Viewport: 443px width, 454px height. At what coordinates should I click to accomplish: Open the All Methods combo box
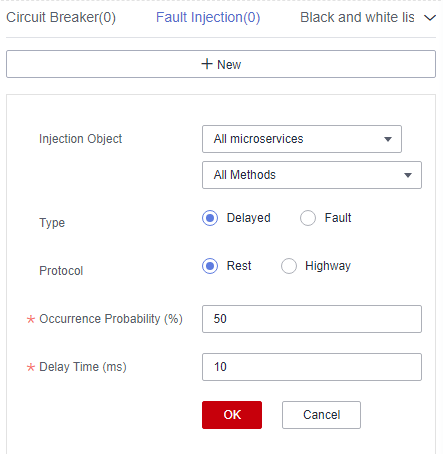tap(312, 175)
